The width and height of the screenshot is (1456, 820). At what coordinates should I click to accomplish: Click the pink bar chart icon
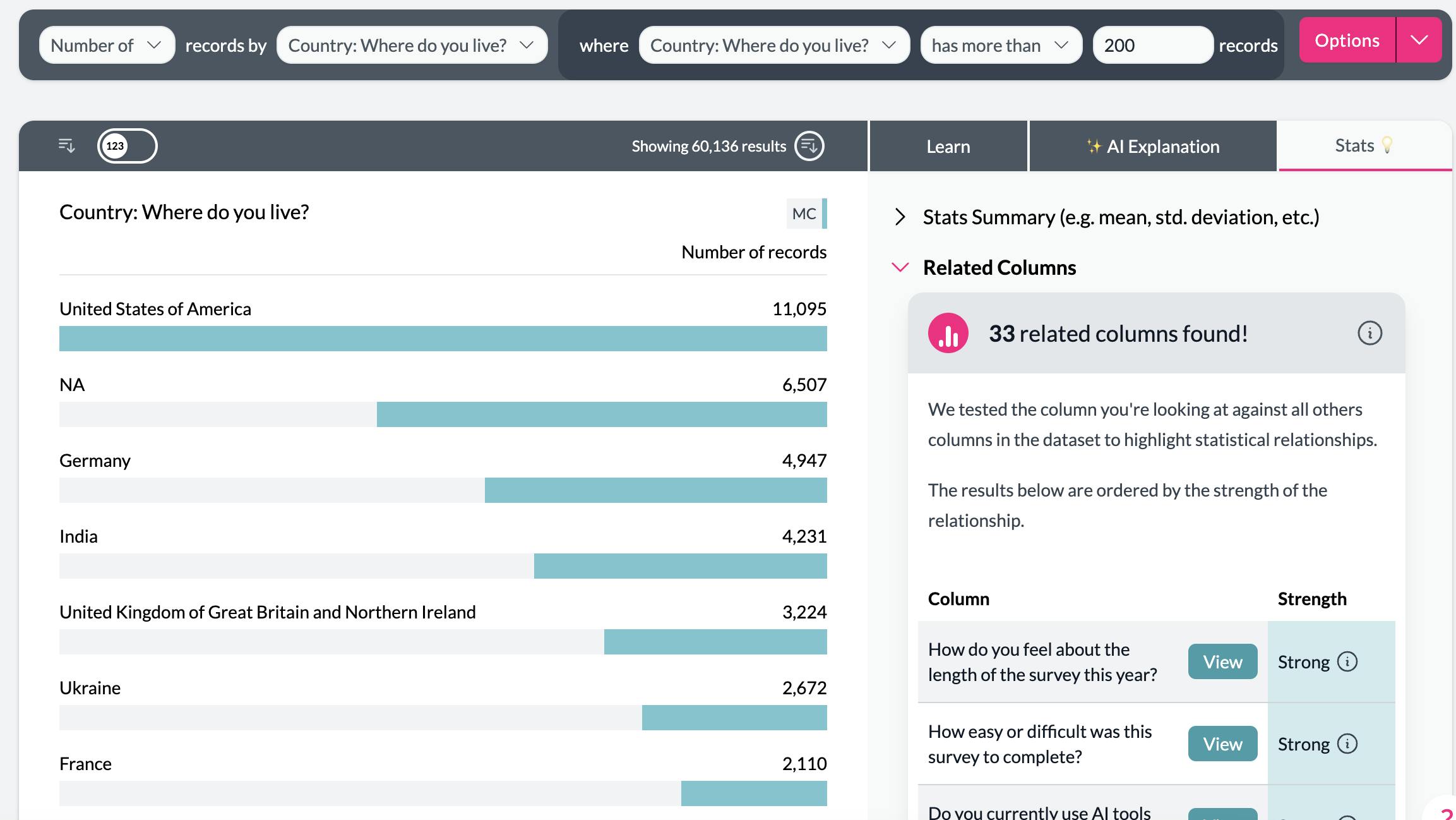click(948, 333)
